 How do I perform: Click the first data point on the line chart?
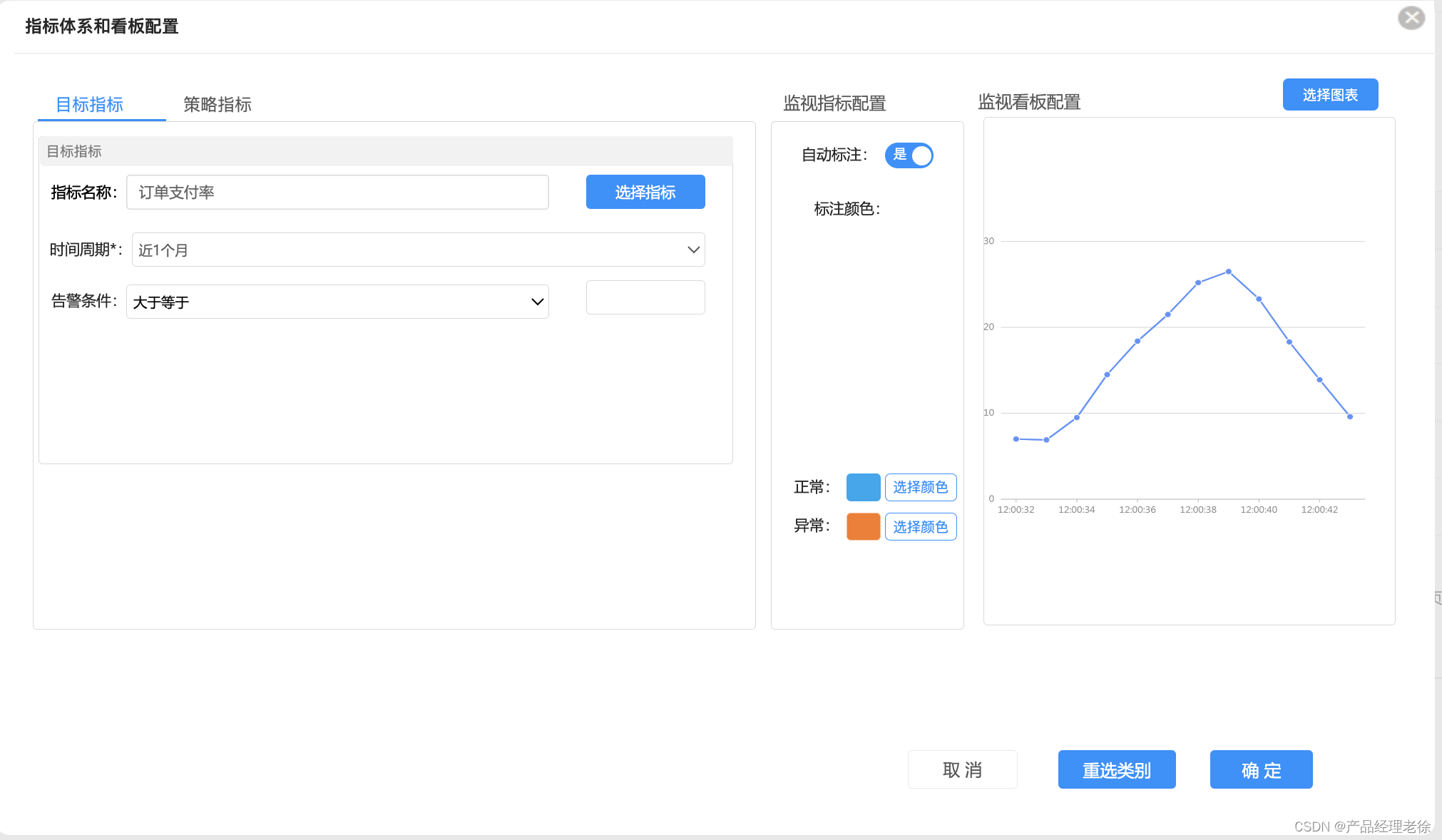(x=1016, y=439)
